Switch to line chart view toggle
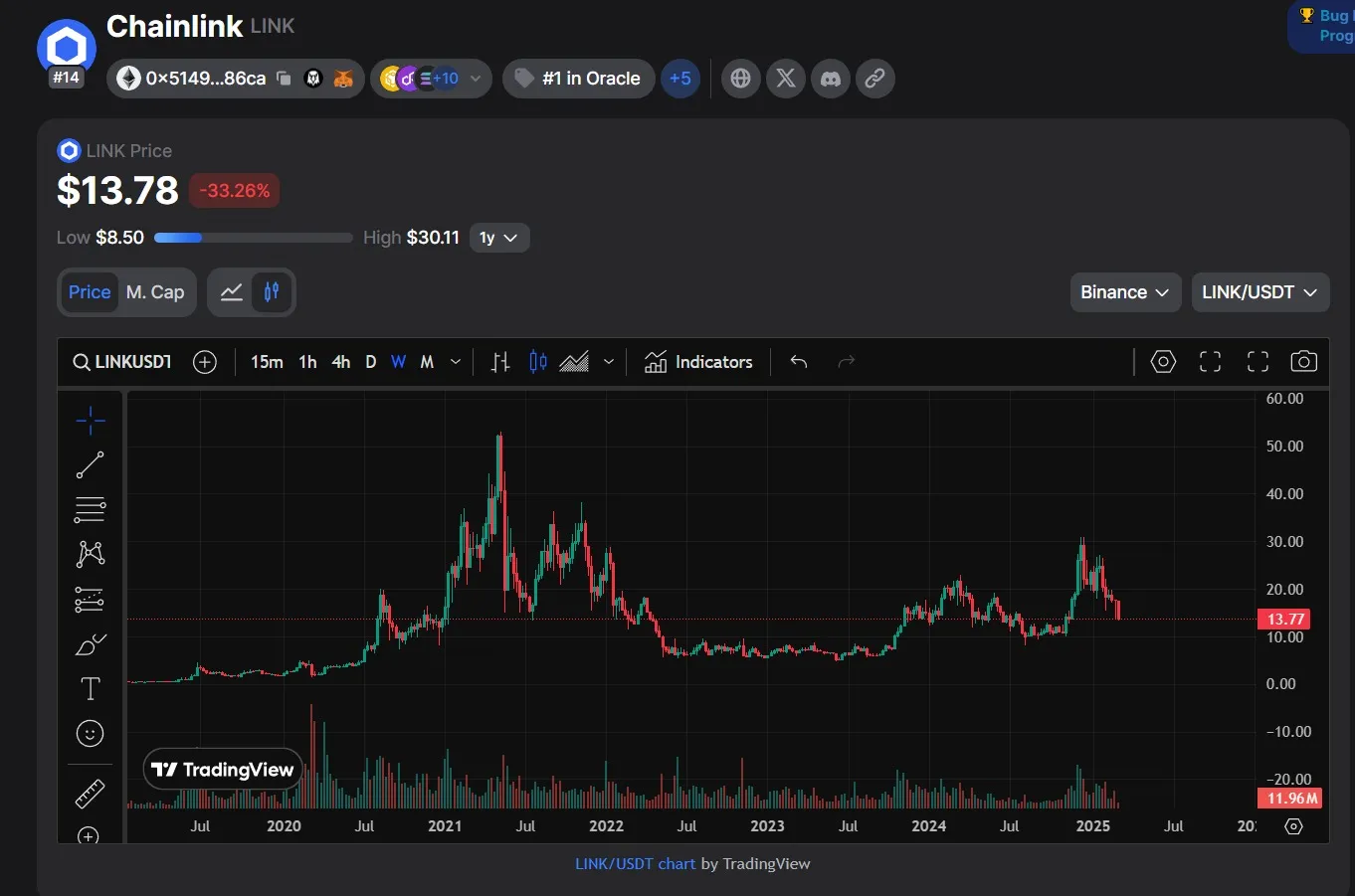 pyautogui.click(x=232, y=292)
